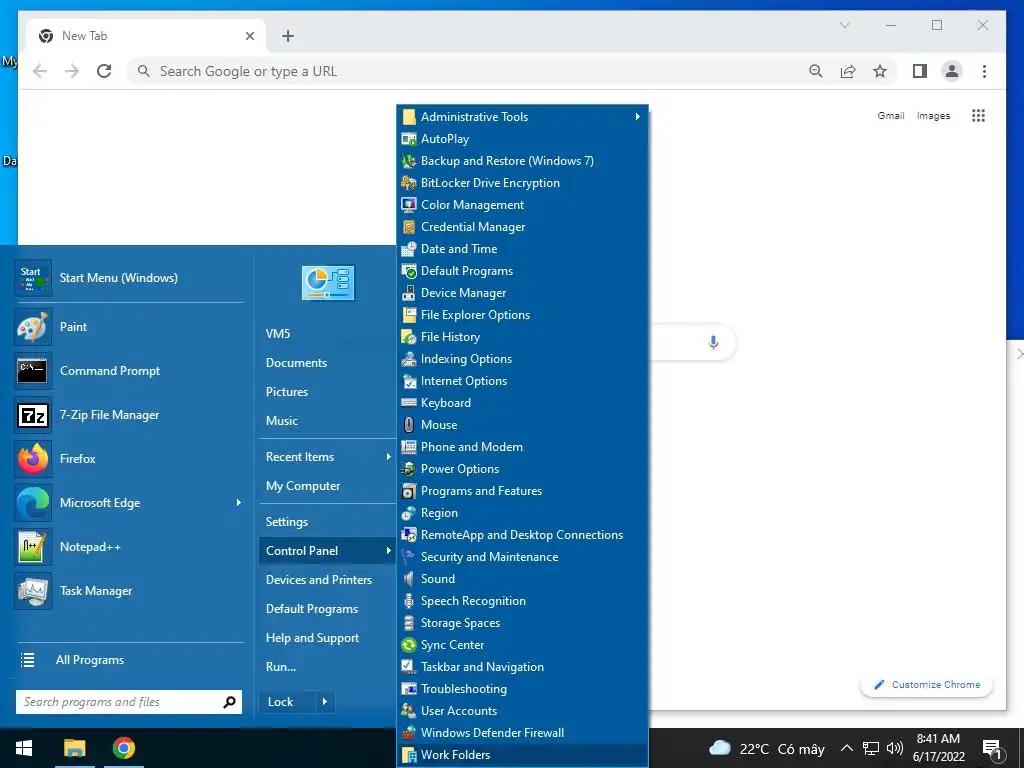Open RemoteApp and Desktop Connections
Screen dimensions: 1024x768
click(522, 535)
